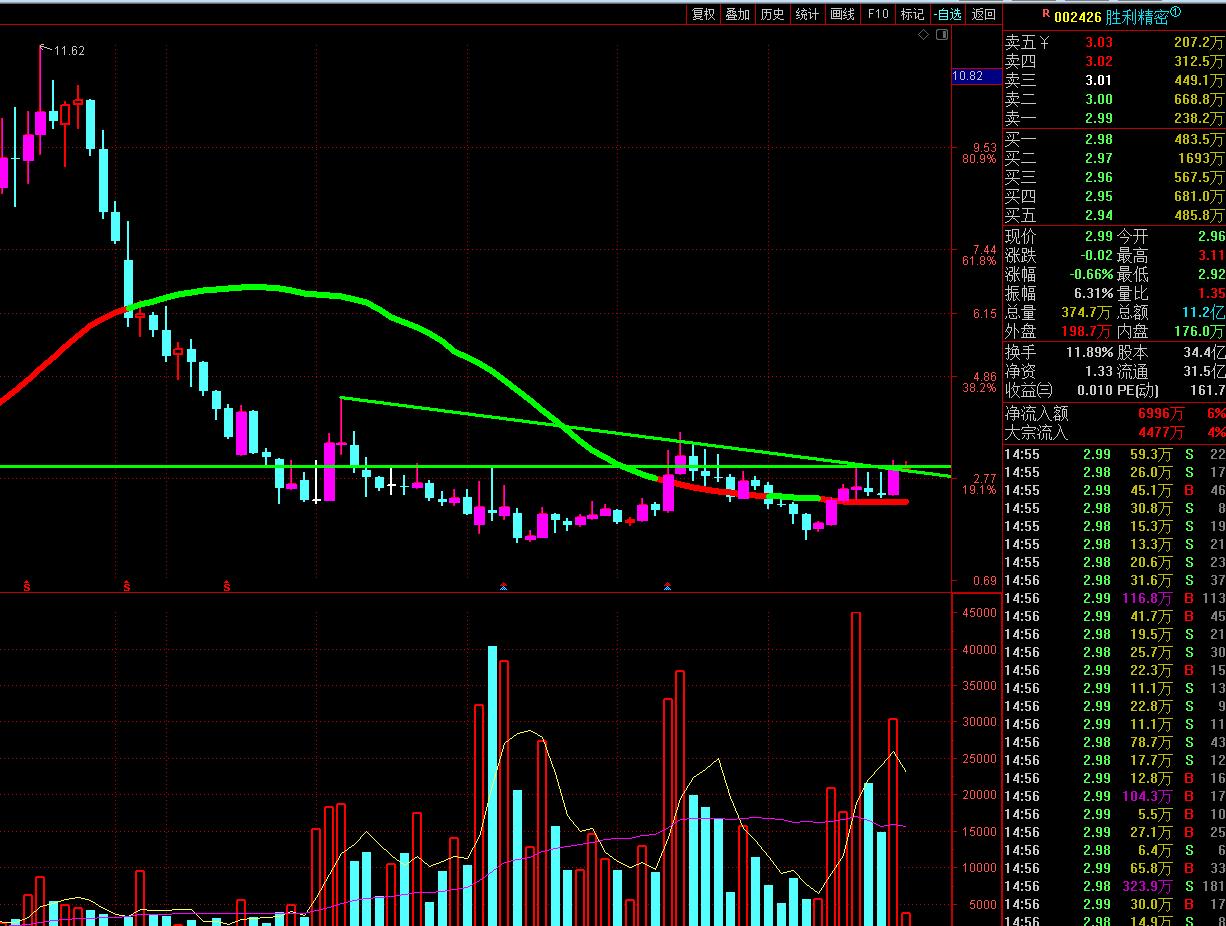The image size is (1226, 926).
Task: Click the 股本 34.4亿 value
Action: tap(1205, 352)
